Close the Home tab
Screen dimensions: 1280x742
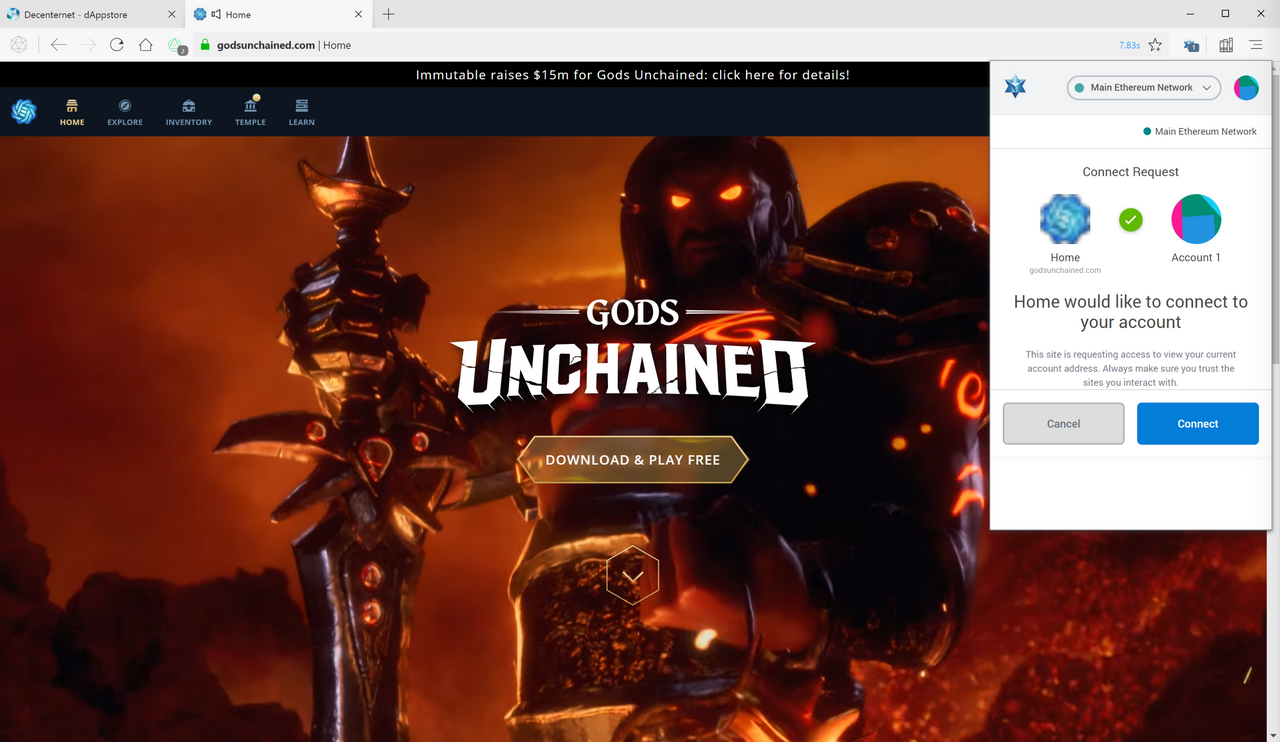(358, 14)
